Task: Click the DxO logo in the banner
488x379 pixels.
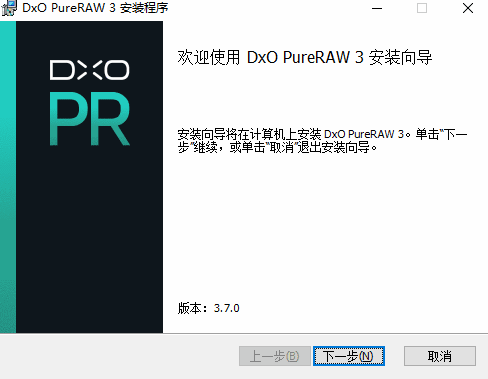Action: (89, 70)
